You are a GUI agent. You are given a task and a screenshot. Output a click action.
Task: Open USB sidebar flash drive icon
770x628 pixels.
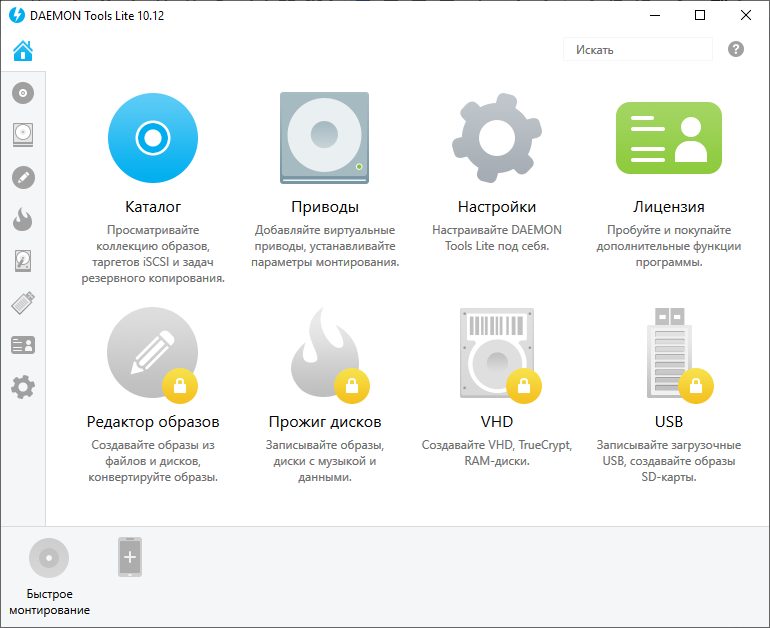click(23, 302)
